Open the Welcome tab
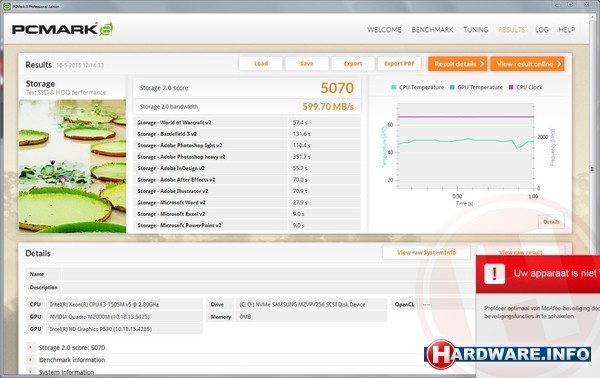This screenshot has height=378, width=600. tap(384, 29)
